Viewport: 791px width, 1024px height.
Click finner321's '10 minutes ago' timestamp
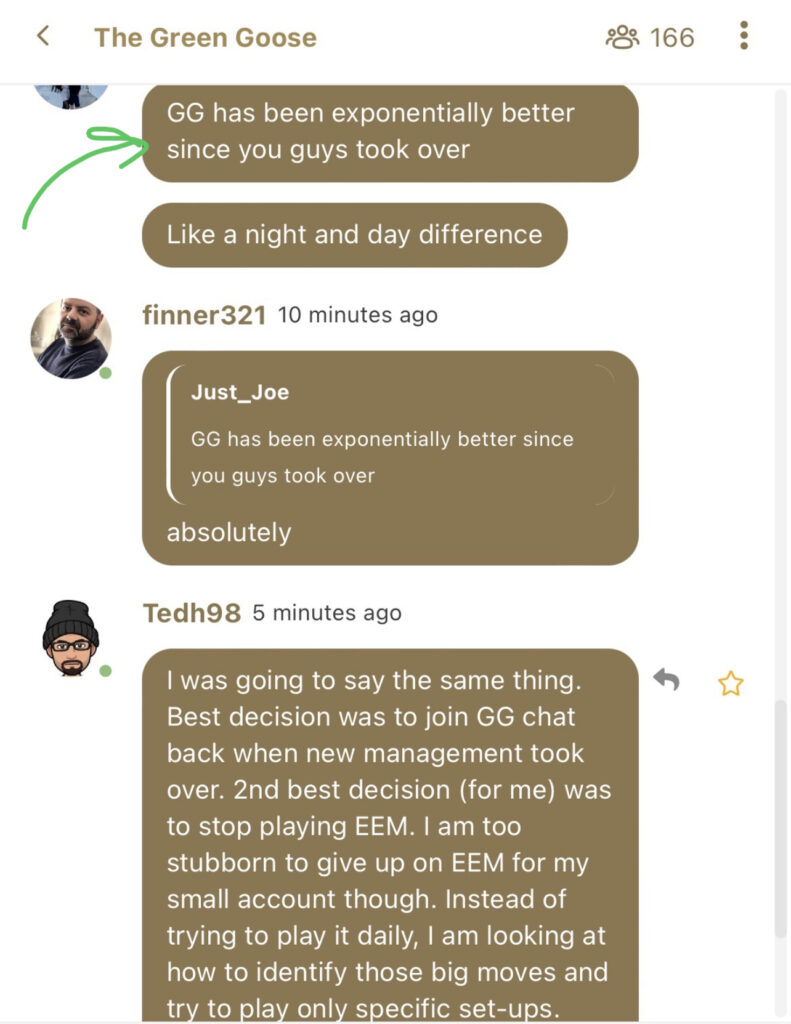coord(357,315)
